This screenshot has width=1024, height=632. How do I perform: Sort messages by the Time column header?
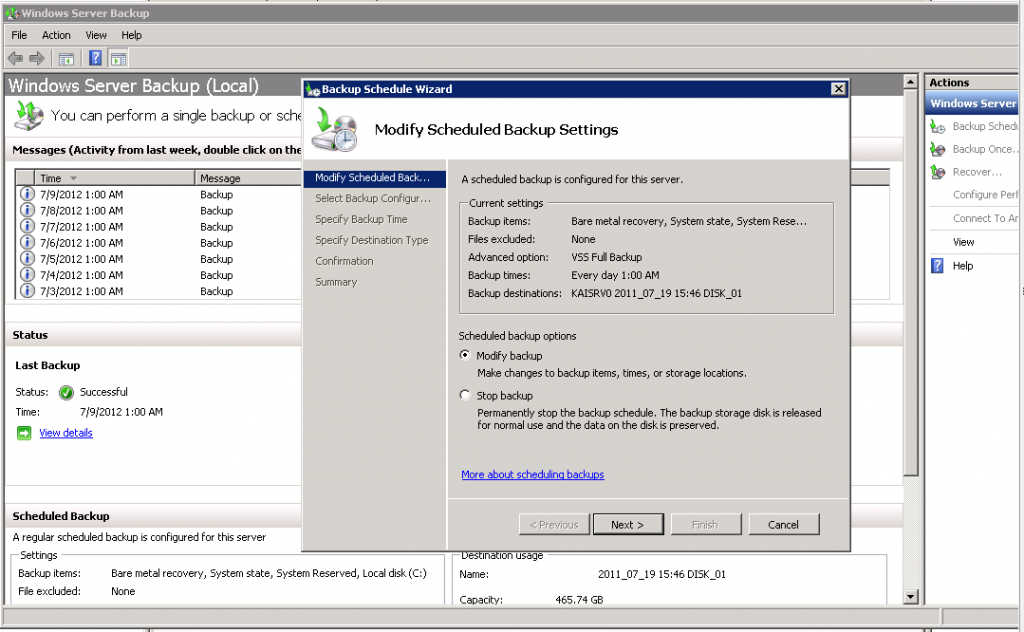pos(50,178)
